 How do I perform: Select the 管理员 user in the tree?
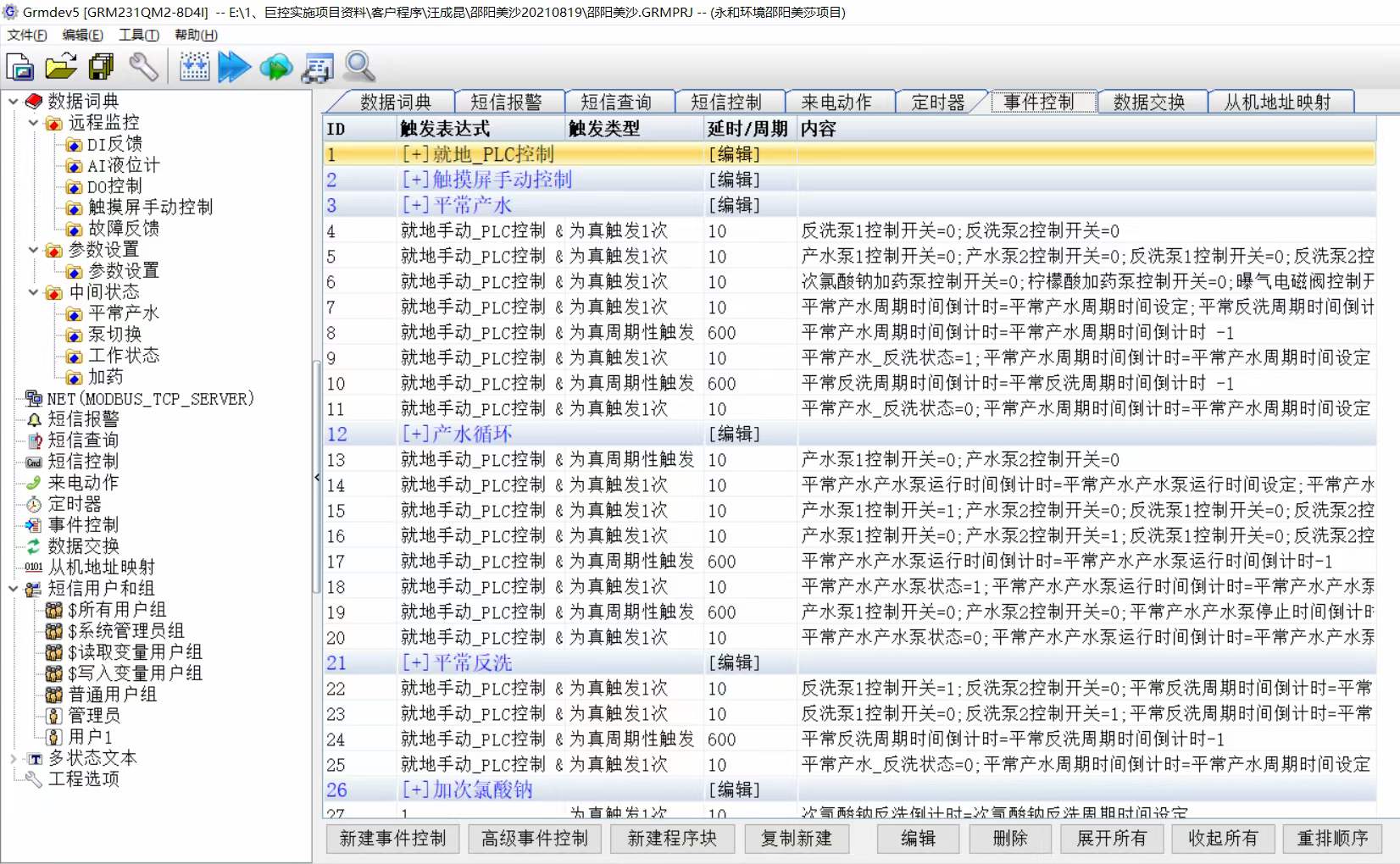pos(93,716)
